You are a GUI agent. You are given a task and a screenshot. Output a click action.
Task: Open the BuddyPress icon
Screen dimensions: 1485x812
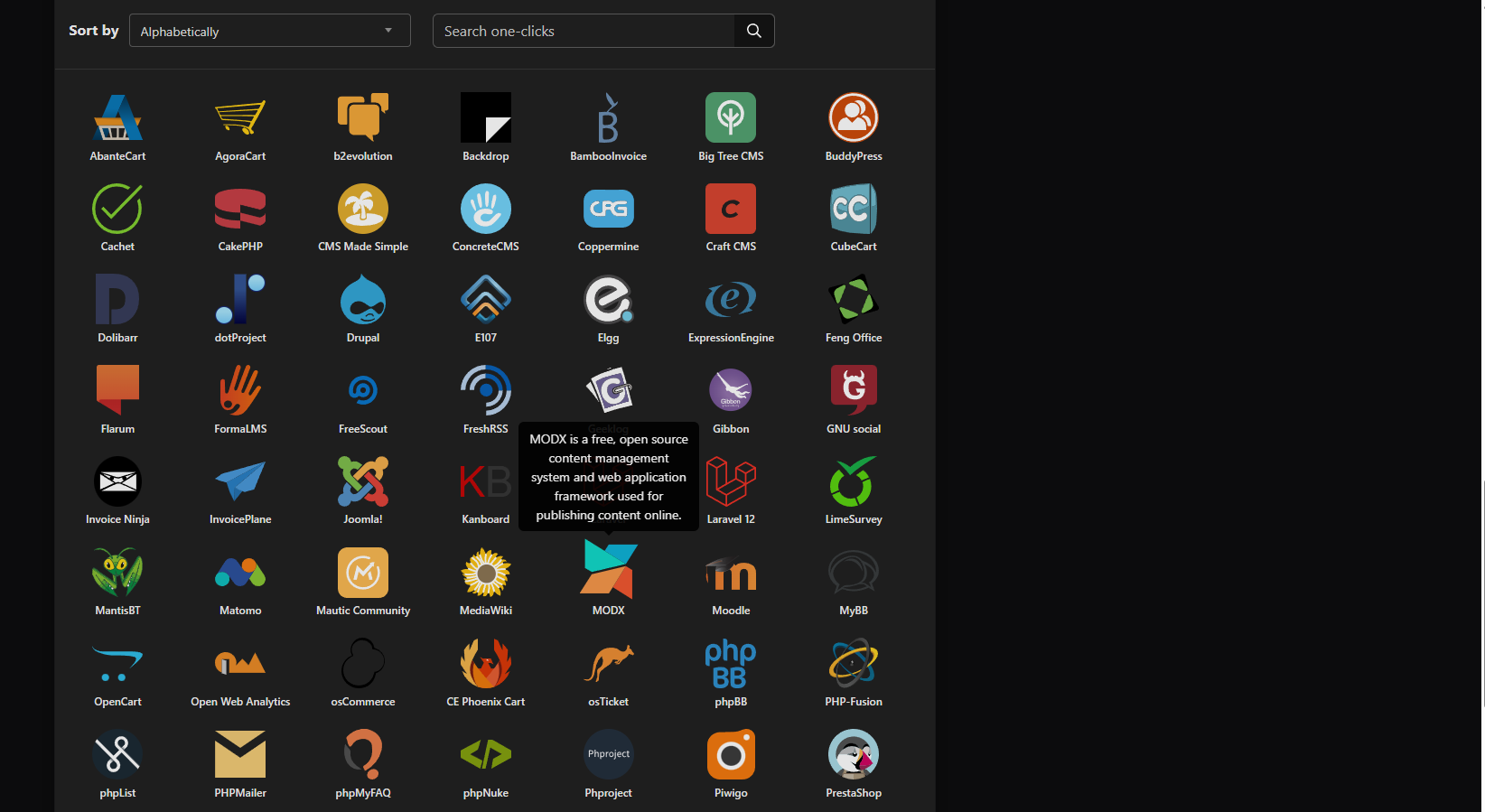pyautogui.click(x=854, y=117)
